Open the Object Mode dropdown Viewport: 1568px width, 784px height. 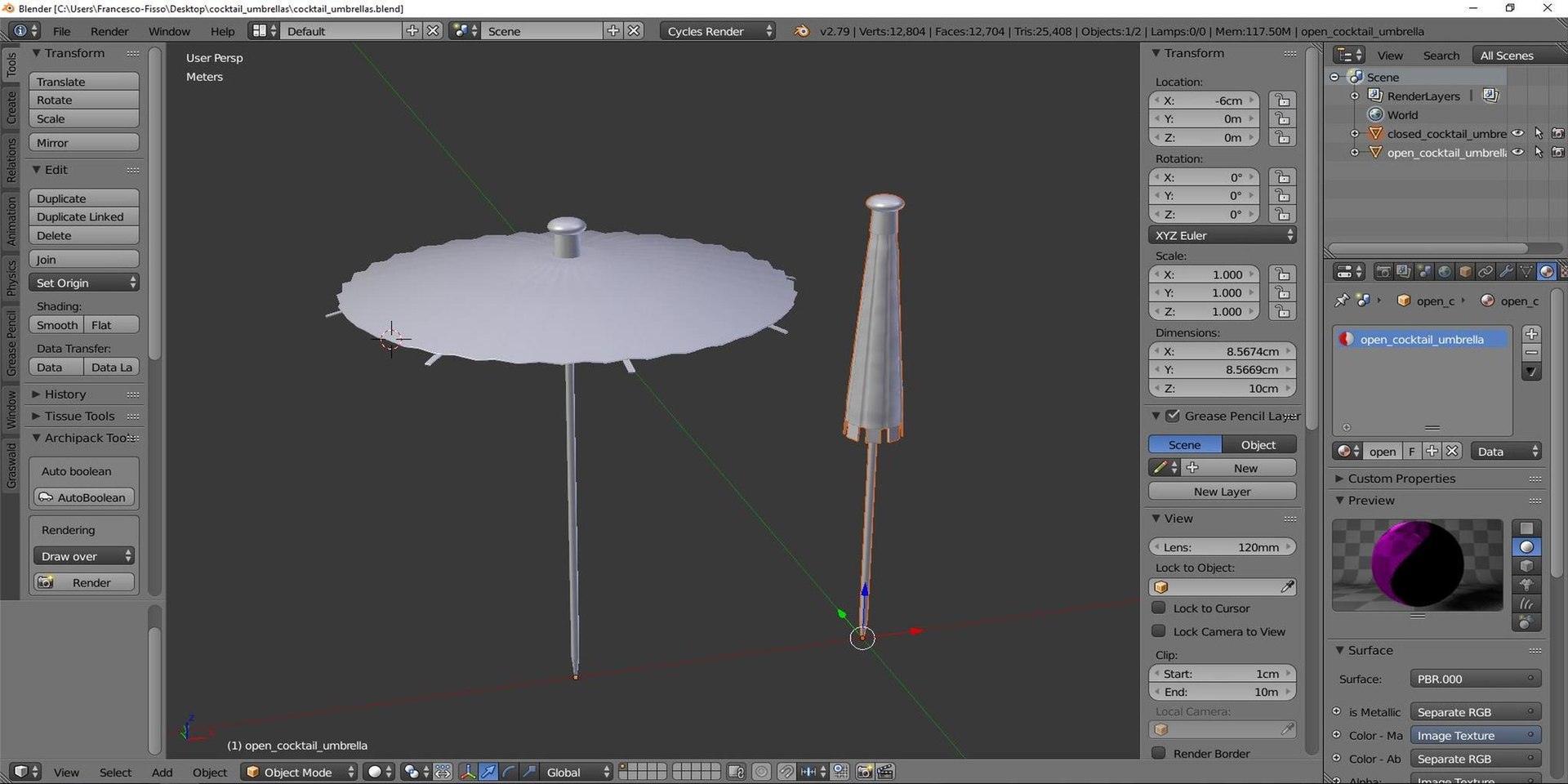tap(300, 772)
